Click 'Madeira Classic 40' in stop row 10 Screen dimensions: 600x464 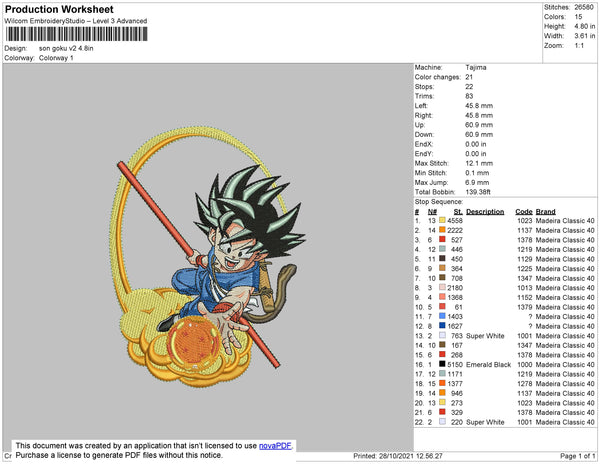pos(565,307)
